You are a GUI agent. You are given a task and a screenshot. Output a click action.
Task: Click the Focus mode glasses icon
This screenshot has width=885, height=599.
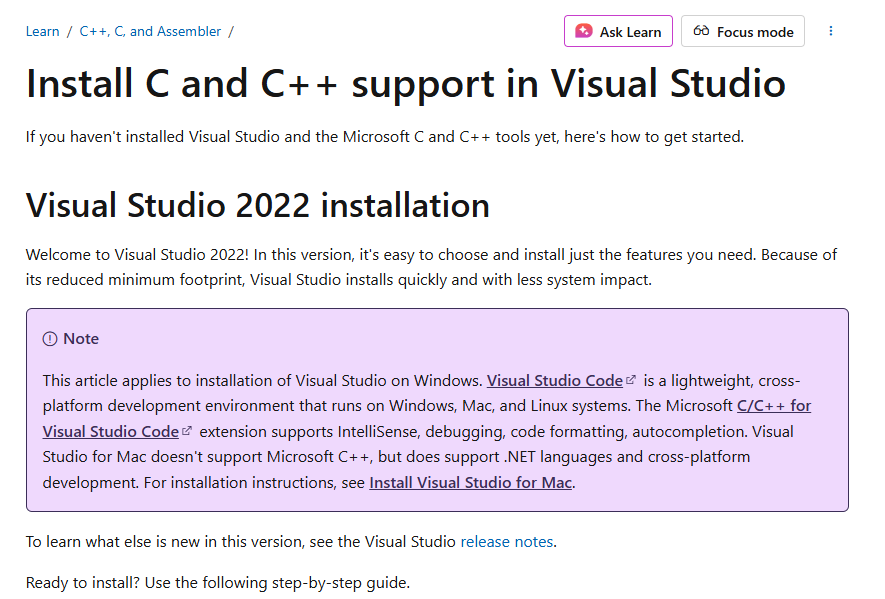(702, 31)
